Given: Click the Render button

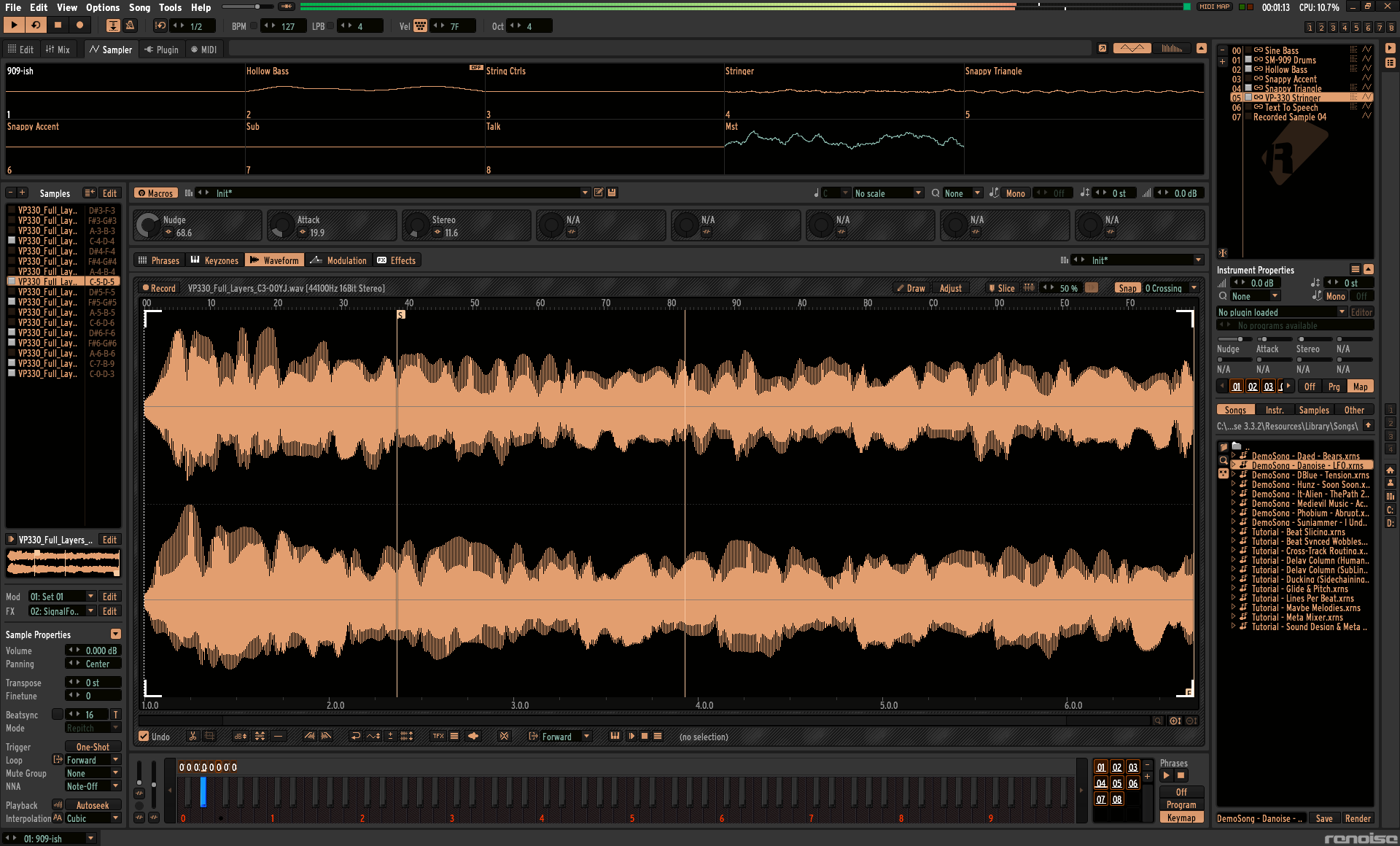Looking at the screenshot, I should pos(1357,818).
